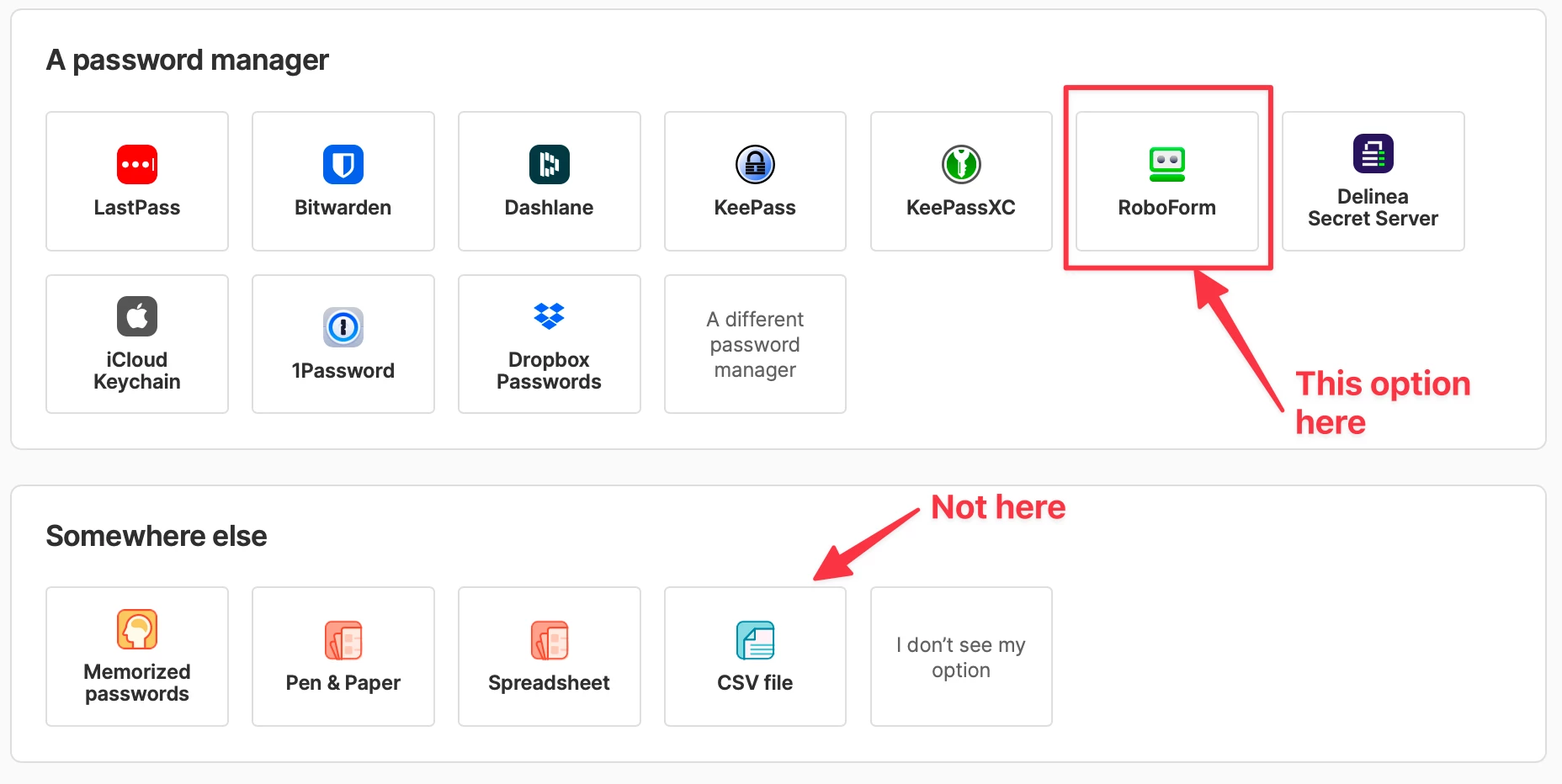
Task: Click the LastPass label text
Action: pyautogui.click(x=137, y=208)
